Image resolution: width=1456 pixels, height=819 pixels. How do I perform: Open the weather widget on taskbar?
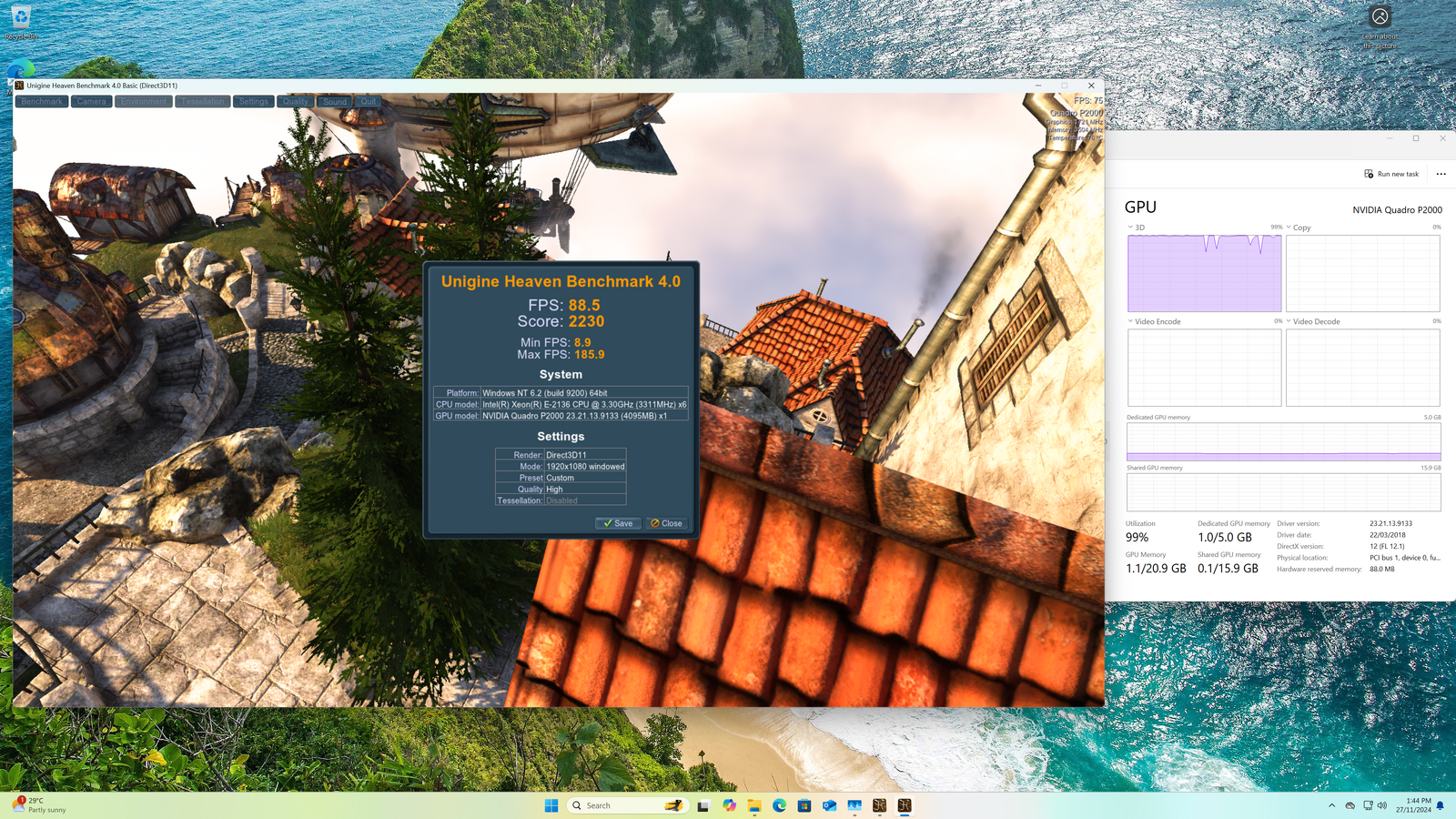(39, 805)
